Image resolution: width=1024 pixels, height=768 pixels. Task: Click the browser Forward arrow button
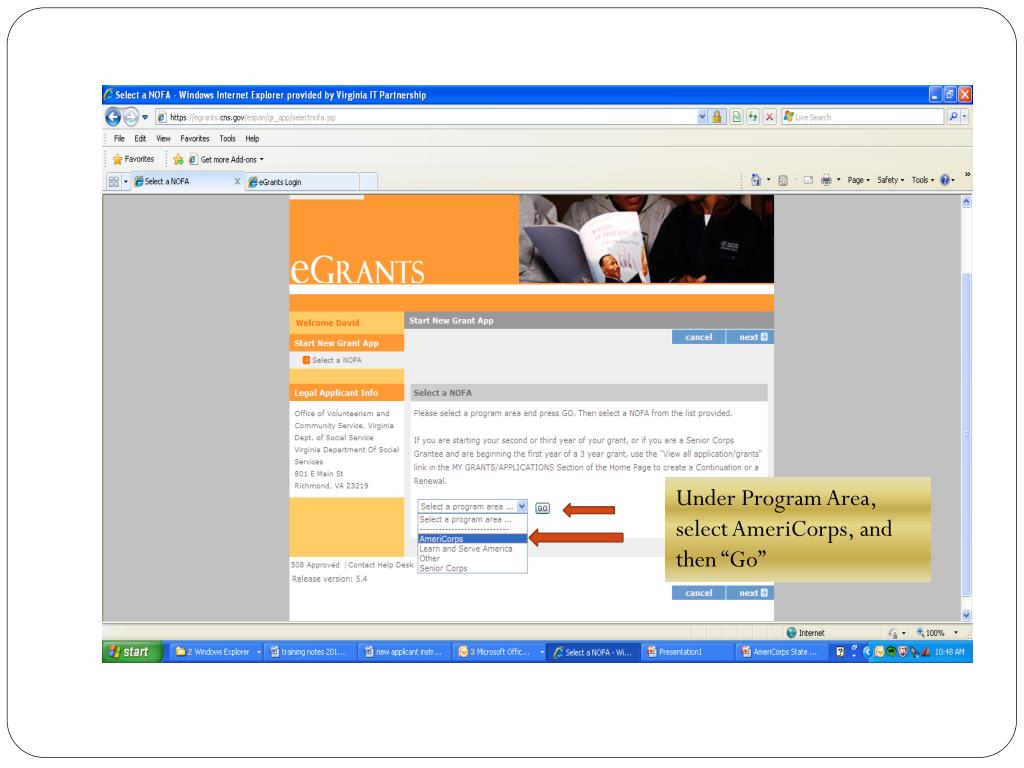click(131, 117)
